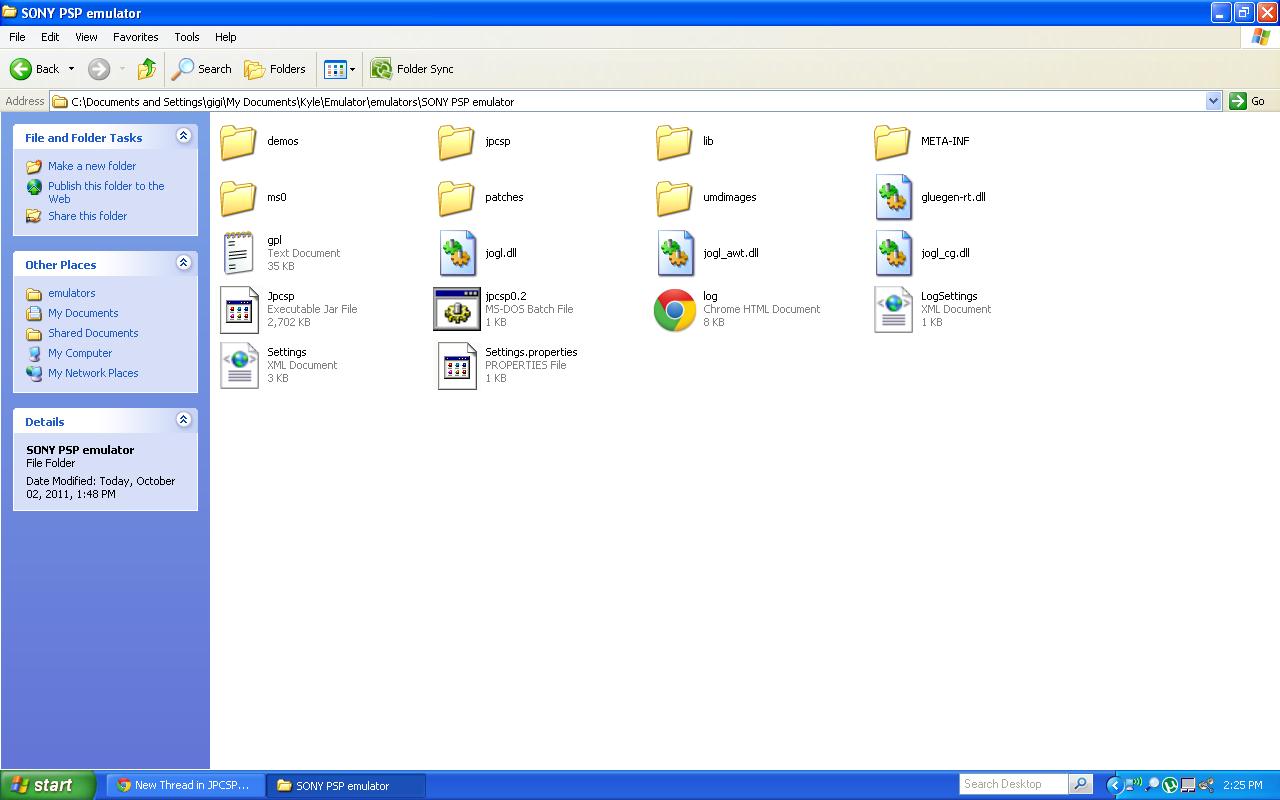Viewport: 1280px width, 800px height.
Task: Collapse the File and Folder Tasks panel
Action: (x=183, y=136)
